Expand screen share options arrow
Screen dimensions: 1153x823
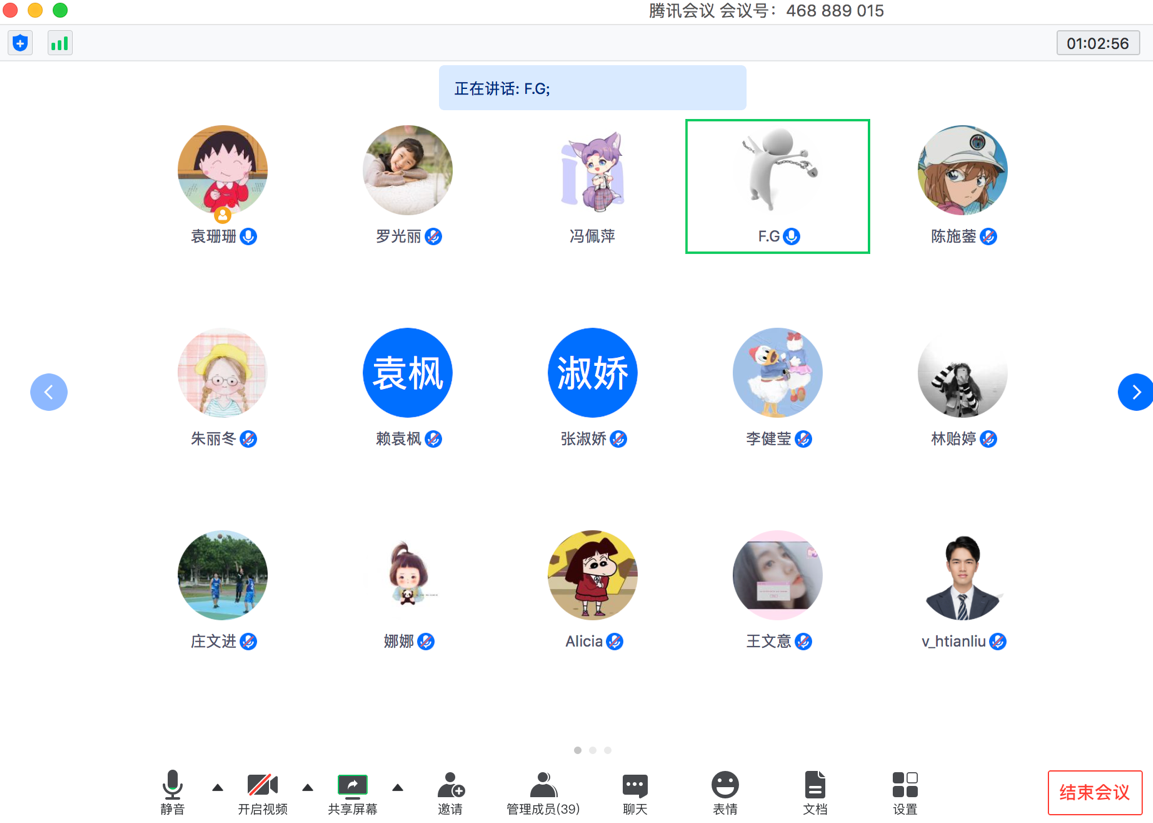pyautogui.click(x=397, y=788)
